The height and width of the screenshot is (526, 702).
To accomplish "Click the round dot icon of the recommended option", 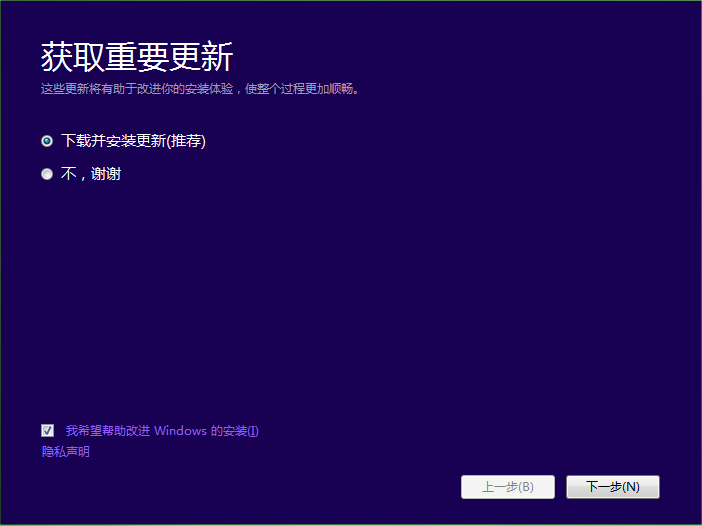I will [x=47, y=141].
